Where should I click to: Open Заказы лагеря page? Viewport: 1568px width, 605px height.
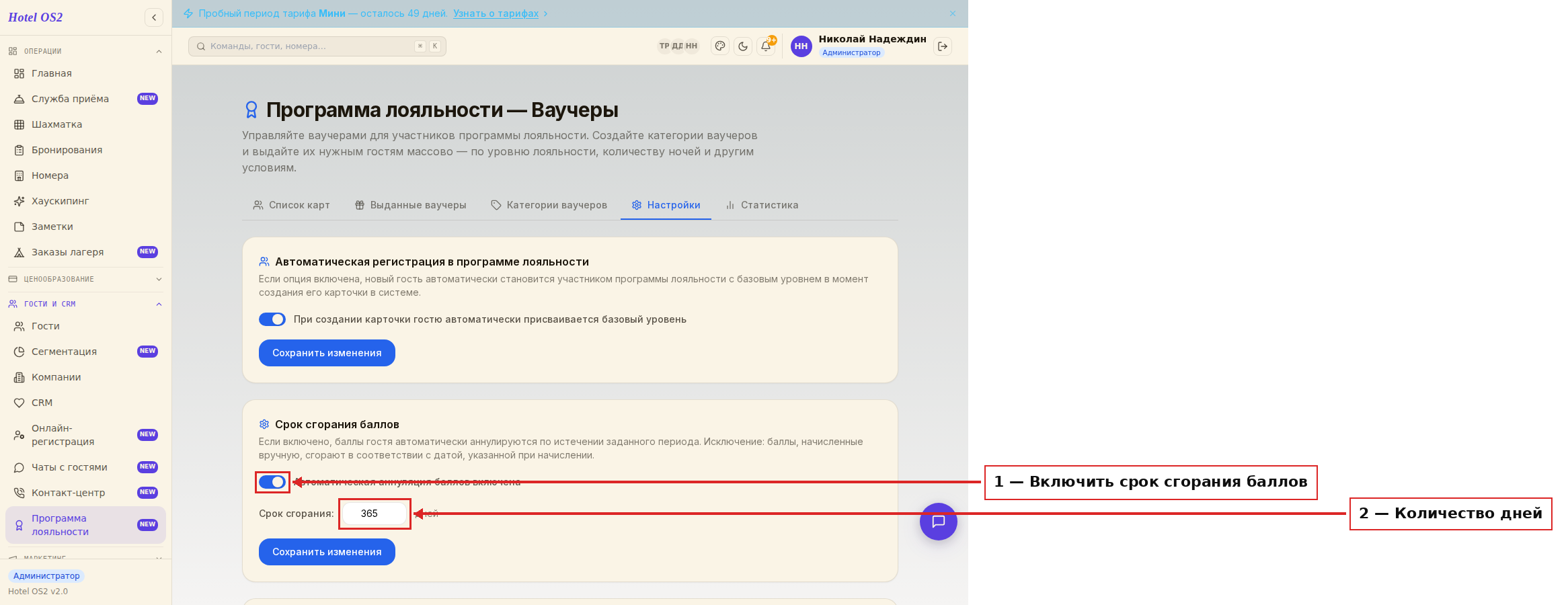[85, 252]
